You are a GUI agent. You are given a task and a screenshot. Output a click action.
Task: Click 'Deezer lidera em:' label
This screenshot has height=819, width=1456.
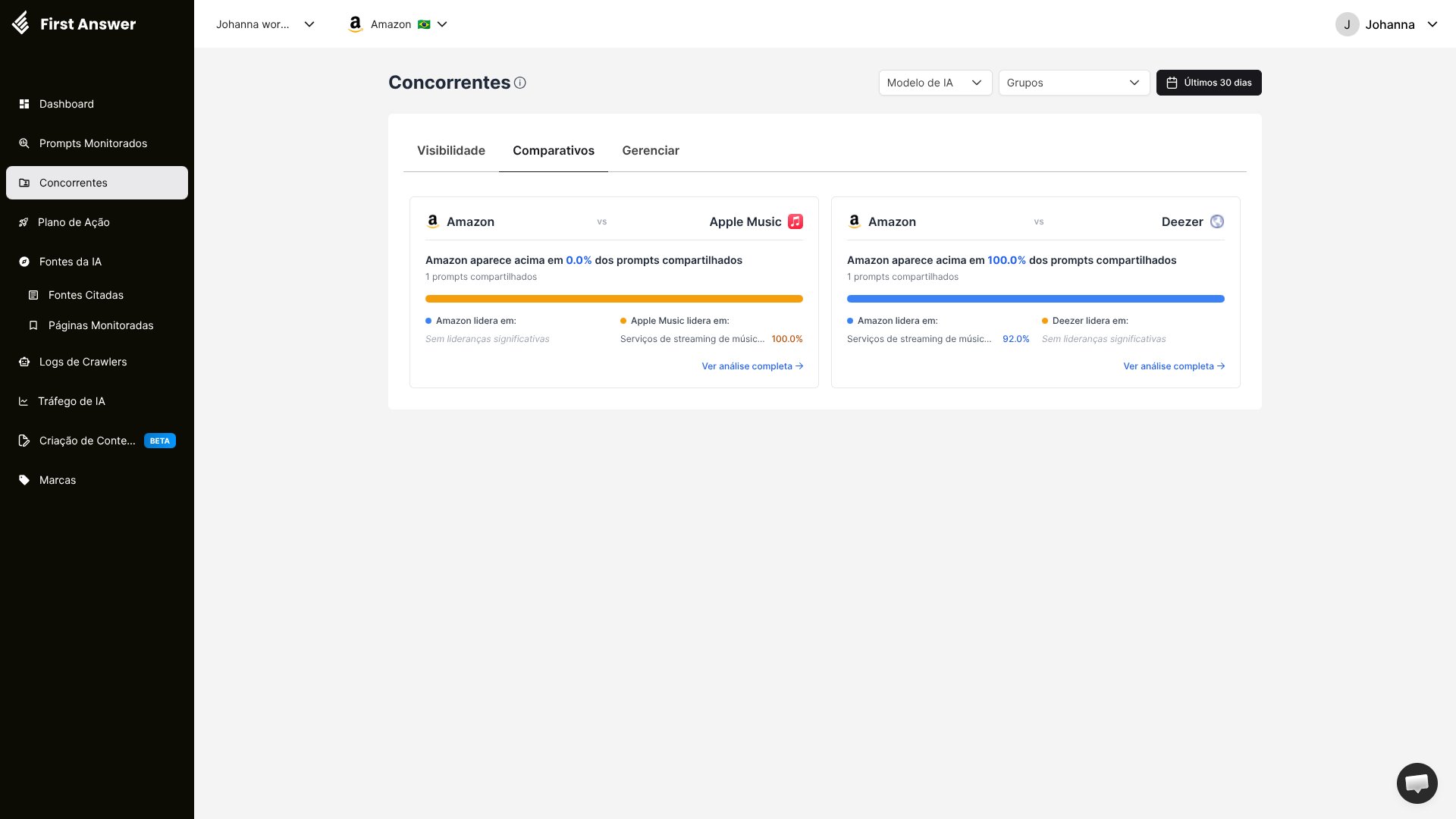tap(1090, 321)
